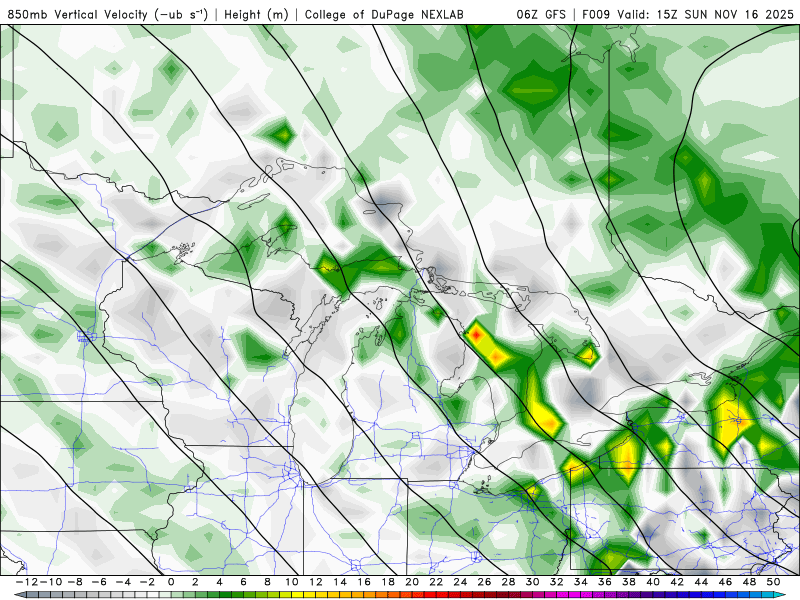The image size is (800, 600).
Task: Click the '32' color scale label
Action: 557,582
